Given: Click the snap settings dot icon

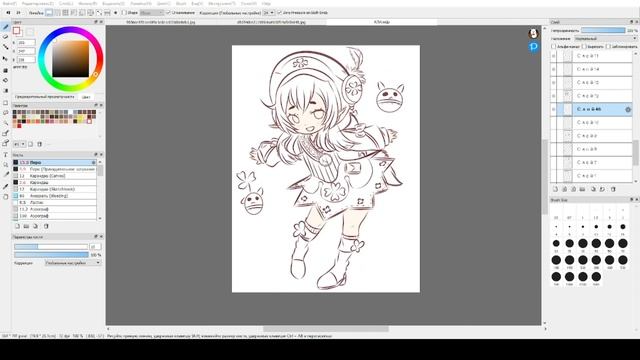Looking at the screenshot, I should tap(116, 13).
